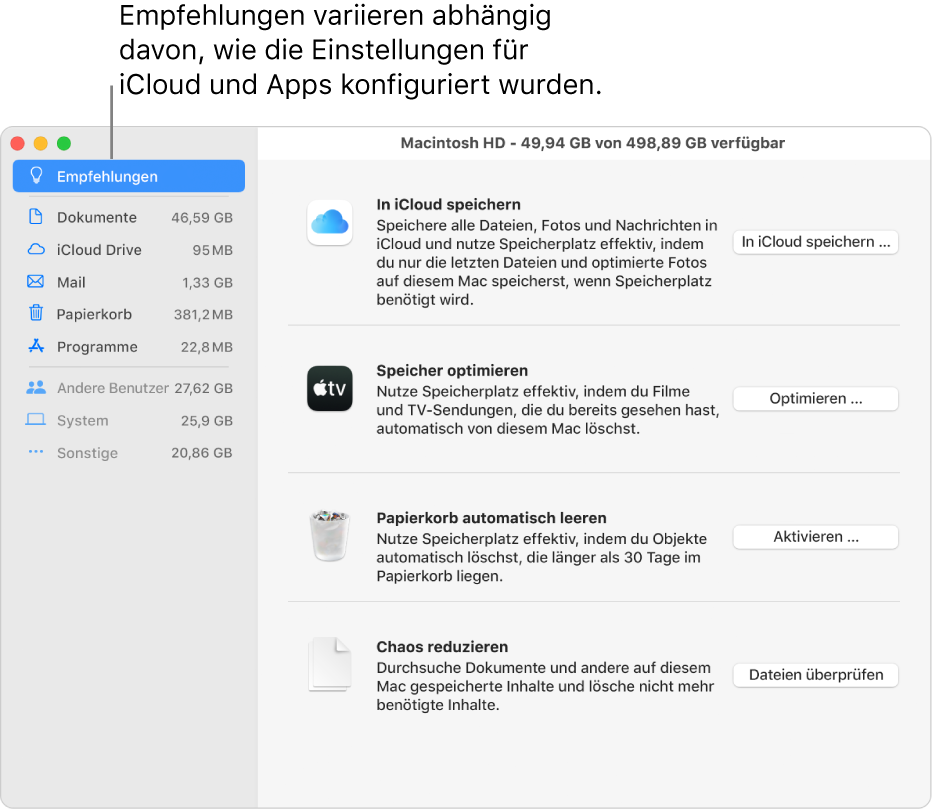
Task: Click the Andere Benutzer label
Action: coord(113,388)
